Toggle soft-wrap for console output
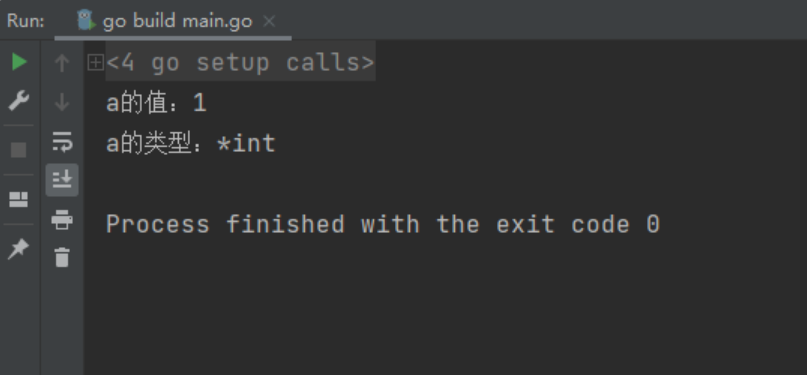The width and height of the screenshot is (807, 375). pos(62,141)
